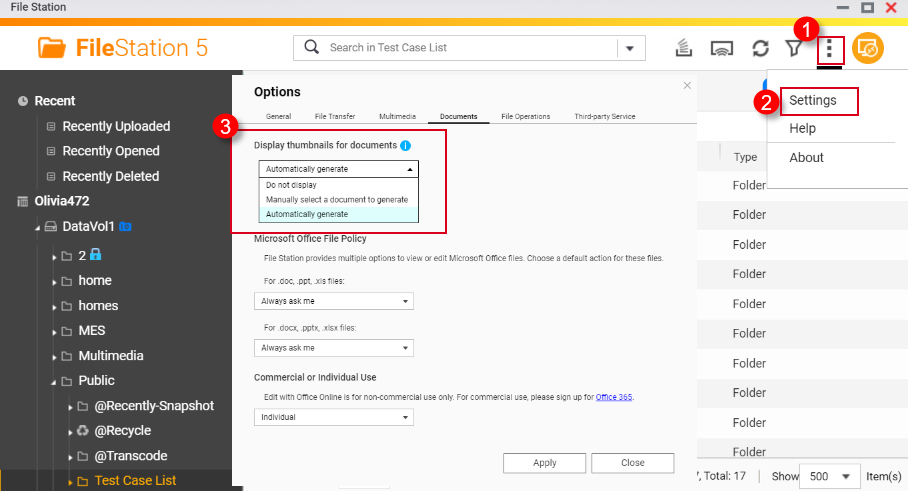Close the Options dialog with X
908x491 pixels.
point(687,86)
